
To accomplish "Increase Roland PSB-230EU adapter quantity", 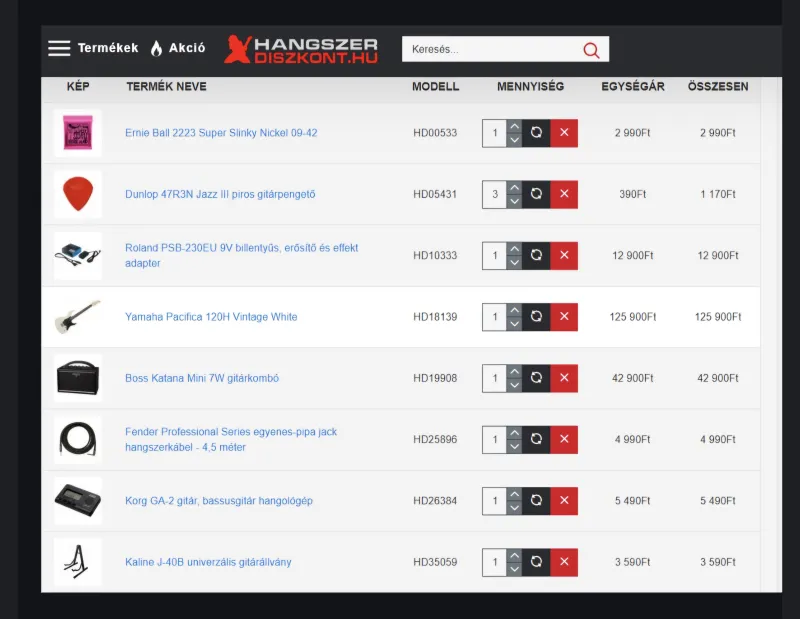I will pos(514,249).
